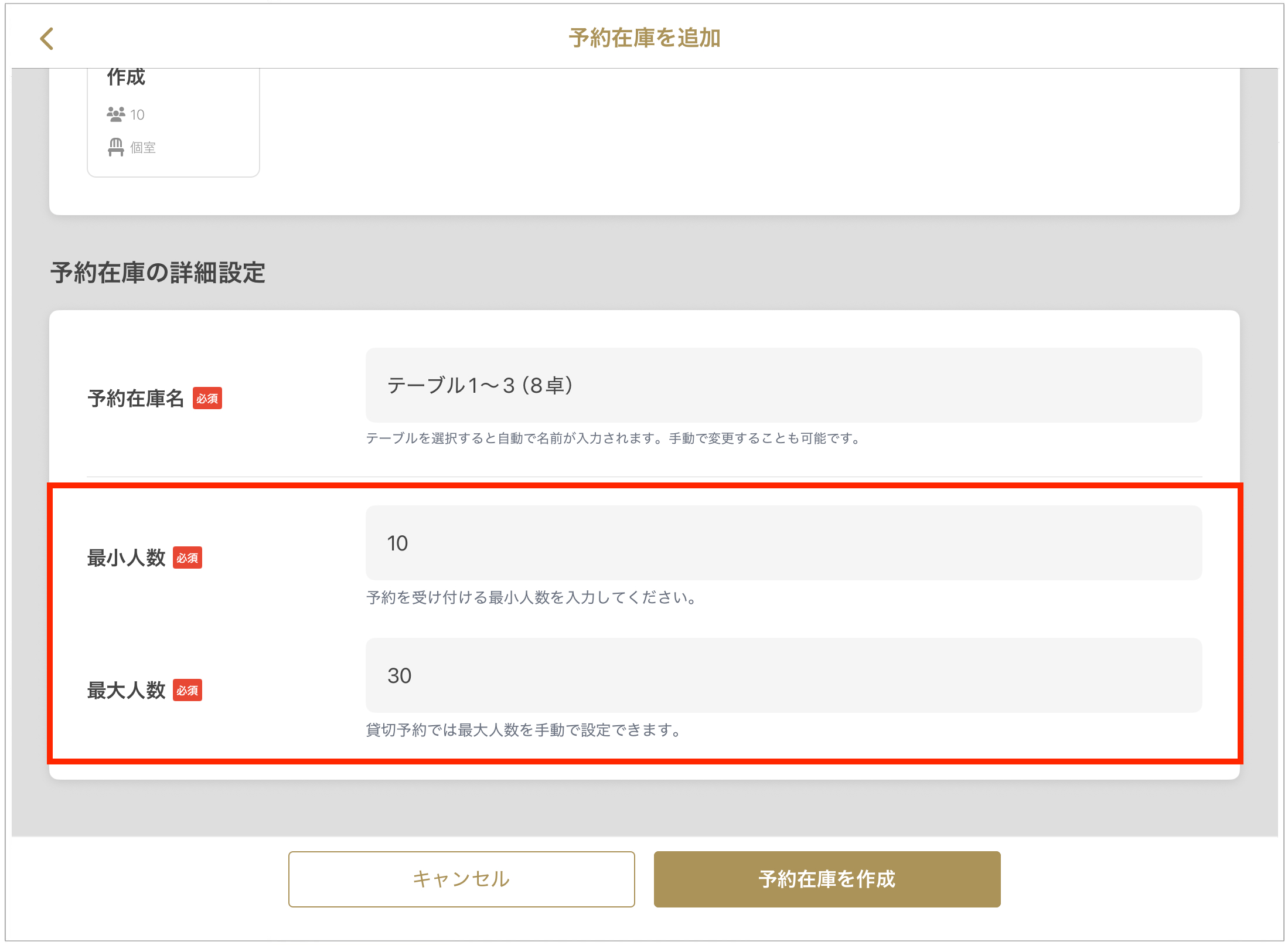Click the 最小人数 field showing 10
The width and height of the screenshot is (1288, 945).
(x=783, y=543)
